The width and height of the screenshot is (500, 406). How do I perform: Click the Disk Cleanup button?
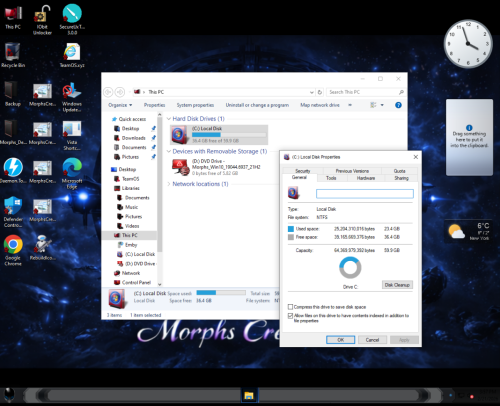[397, 285]
